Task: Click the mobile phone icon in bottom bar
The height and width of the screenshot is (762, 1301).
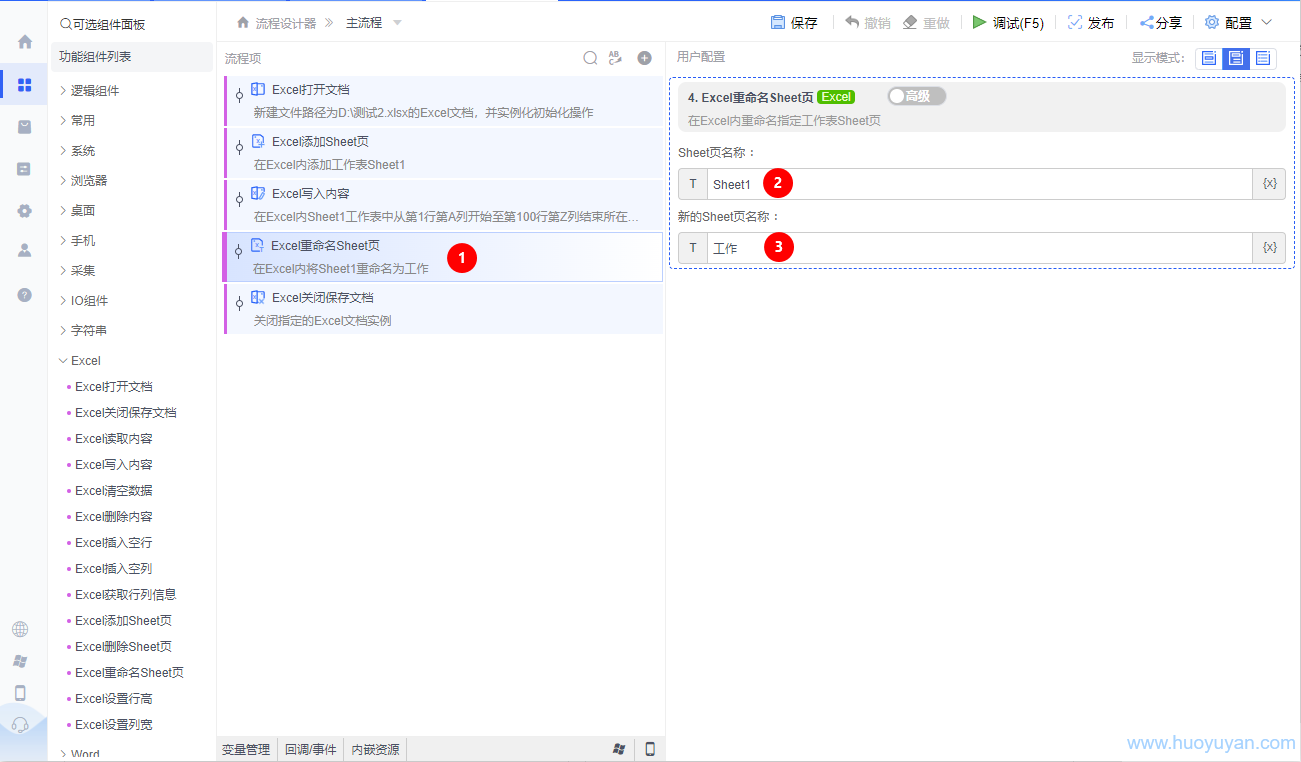Action: (650, 749)
